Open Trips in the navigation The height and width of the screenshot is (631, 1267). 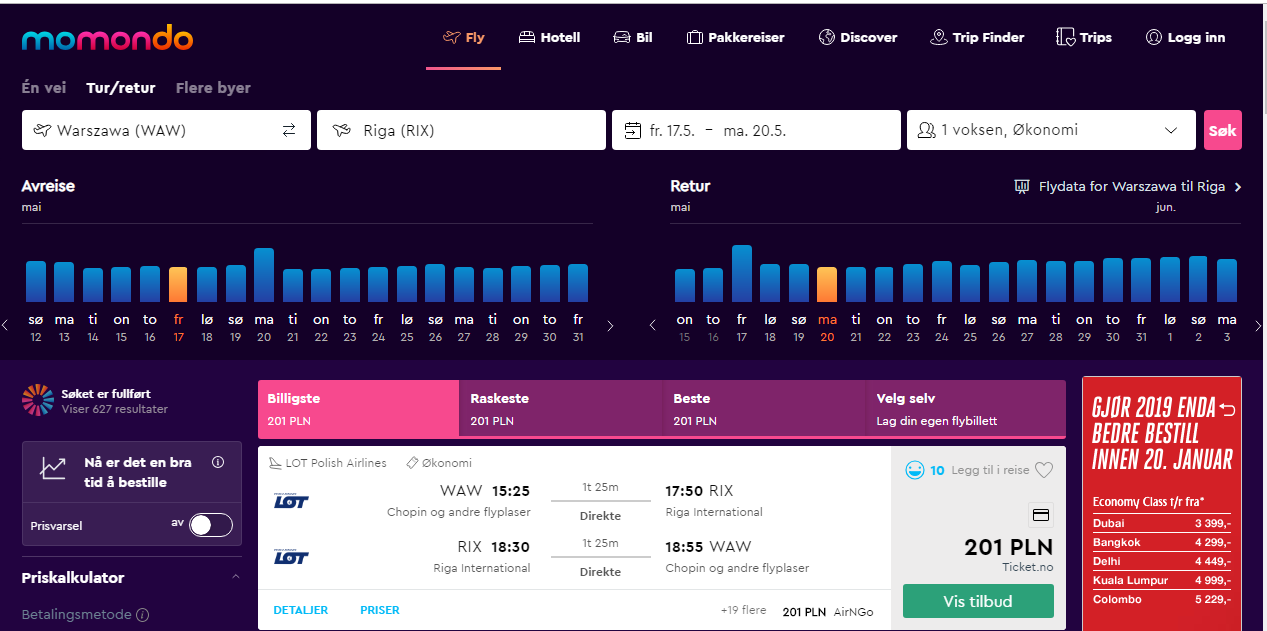point(1084,38)
